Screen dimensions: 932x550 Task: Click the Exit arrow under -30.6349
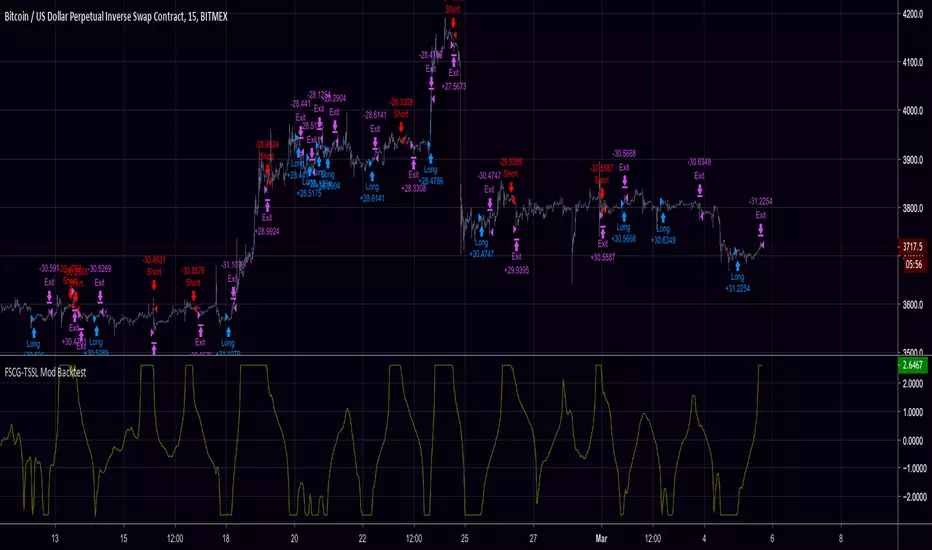click(x=699, y=187)
